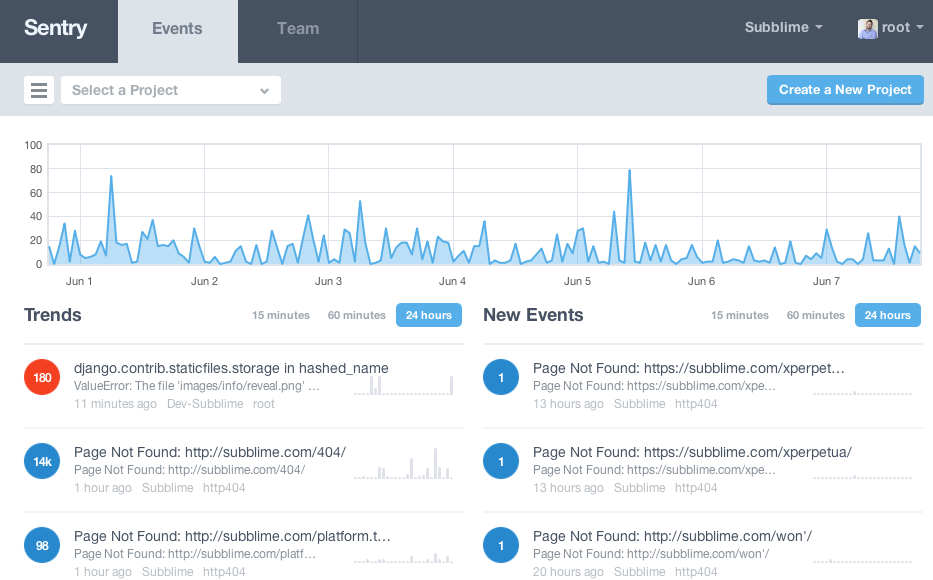Click sparkline of django.contrib.staticfiles event

[404, 385]
